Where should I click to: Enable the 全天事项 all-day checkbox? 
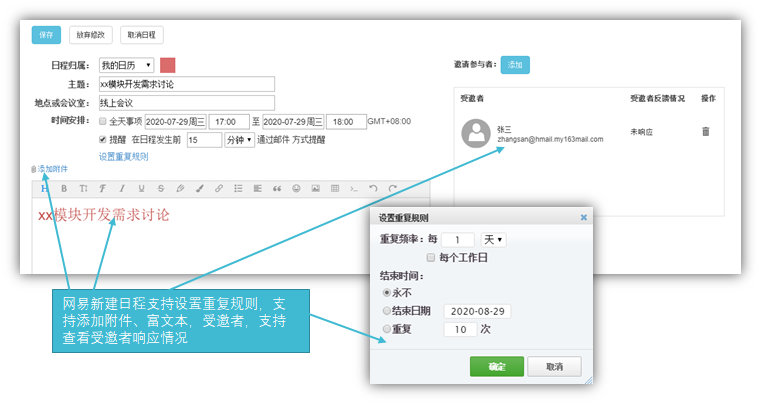(x=102, y=121)
